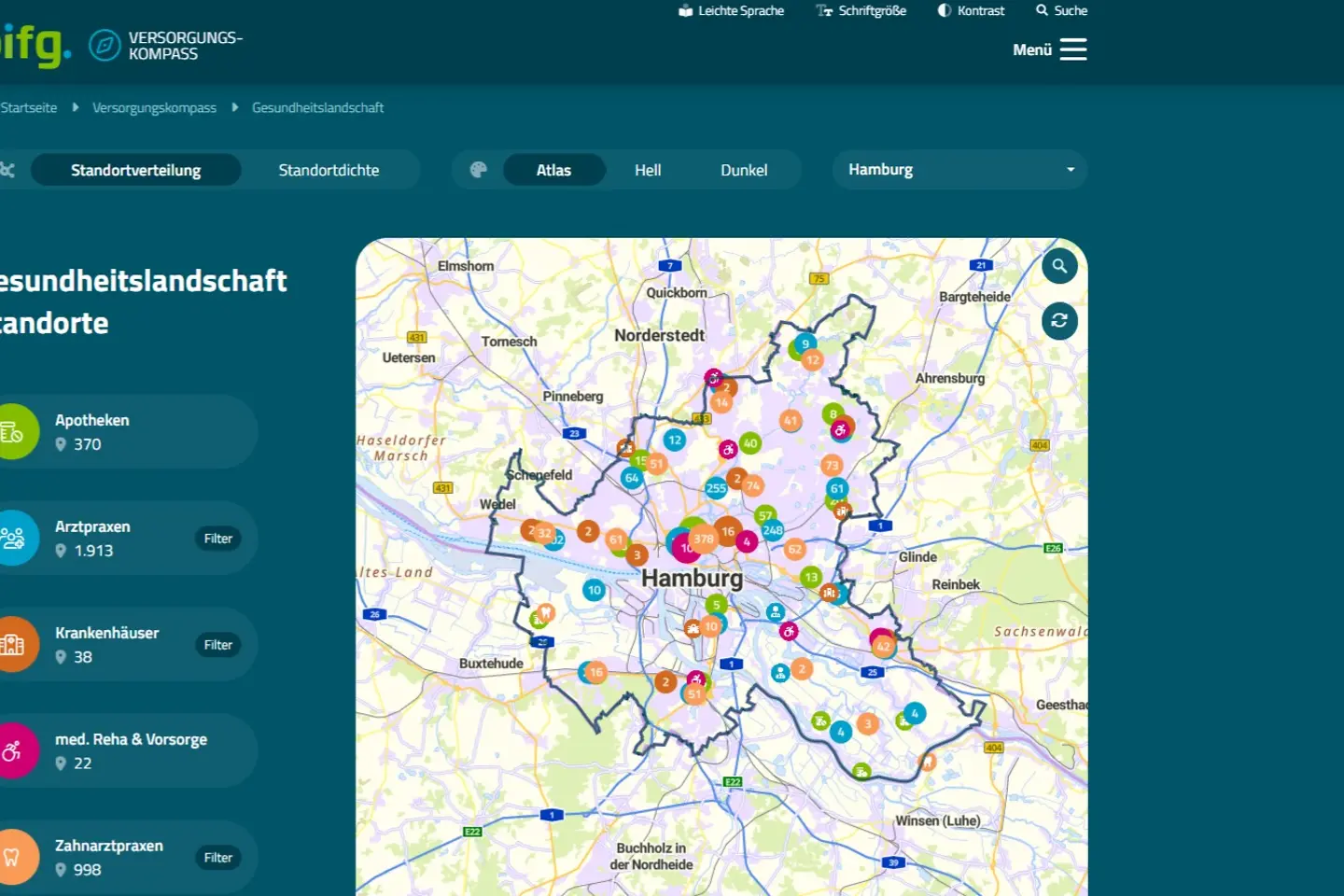Click the Versorgungskompass compass logo
This screenshot has width=1344, height=896.
(x=105, y=45)
